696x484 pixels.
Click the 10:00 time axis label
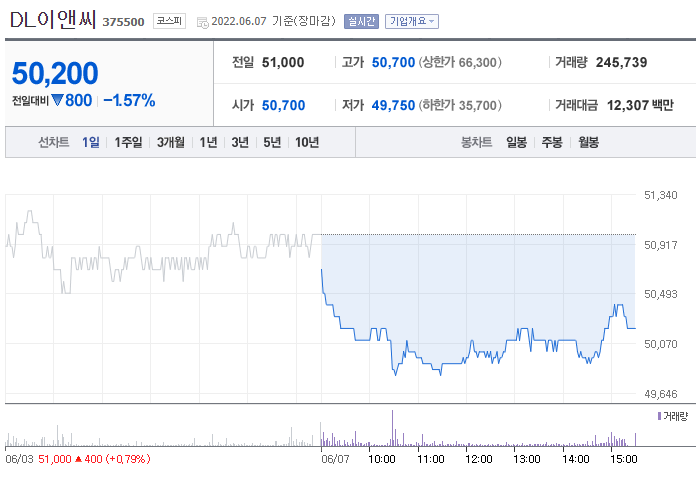pyautogui.click(x=382, y=459)
